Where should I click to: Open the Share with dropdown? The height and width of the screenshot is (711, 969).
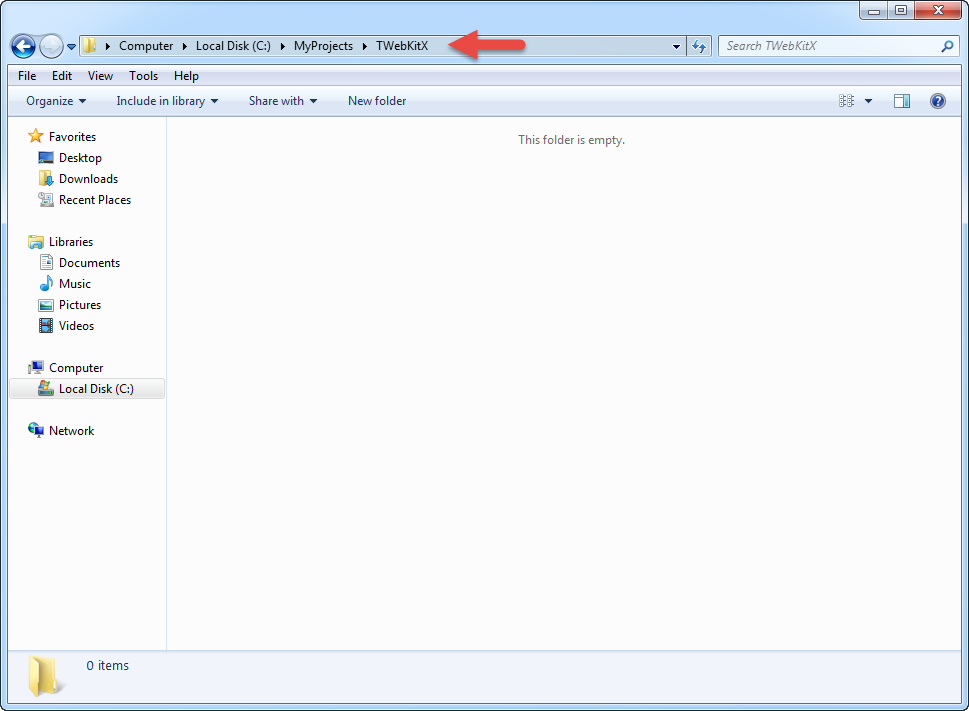coord(282,101)
